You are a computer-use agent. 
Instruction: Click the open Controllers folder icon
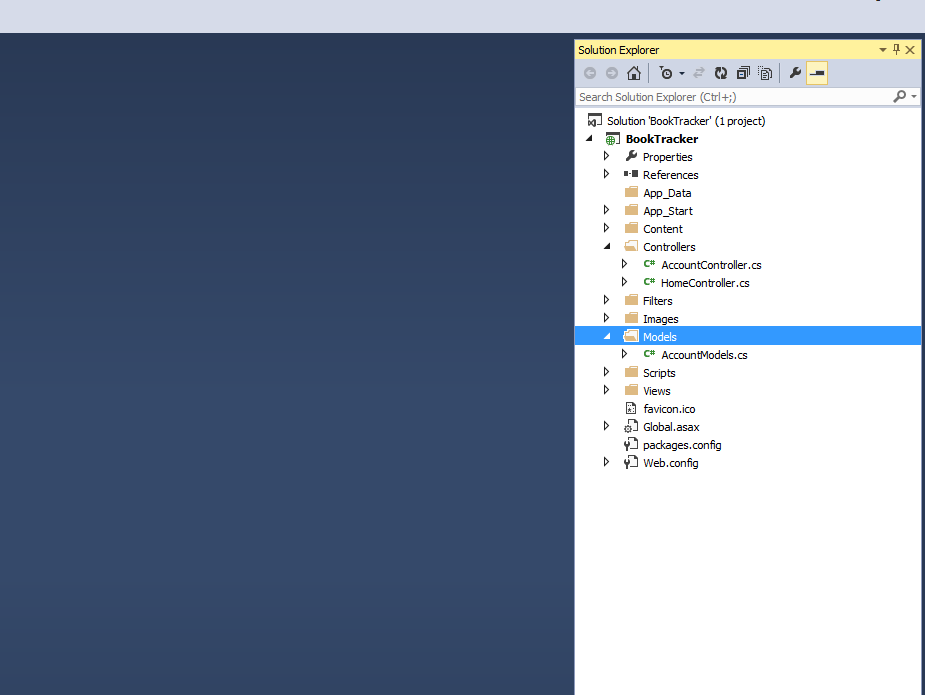631,246
